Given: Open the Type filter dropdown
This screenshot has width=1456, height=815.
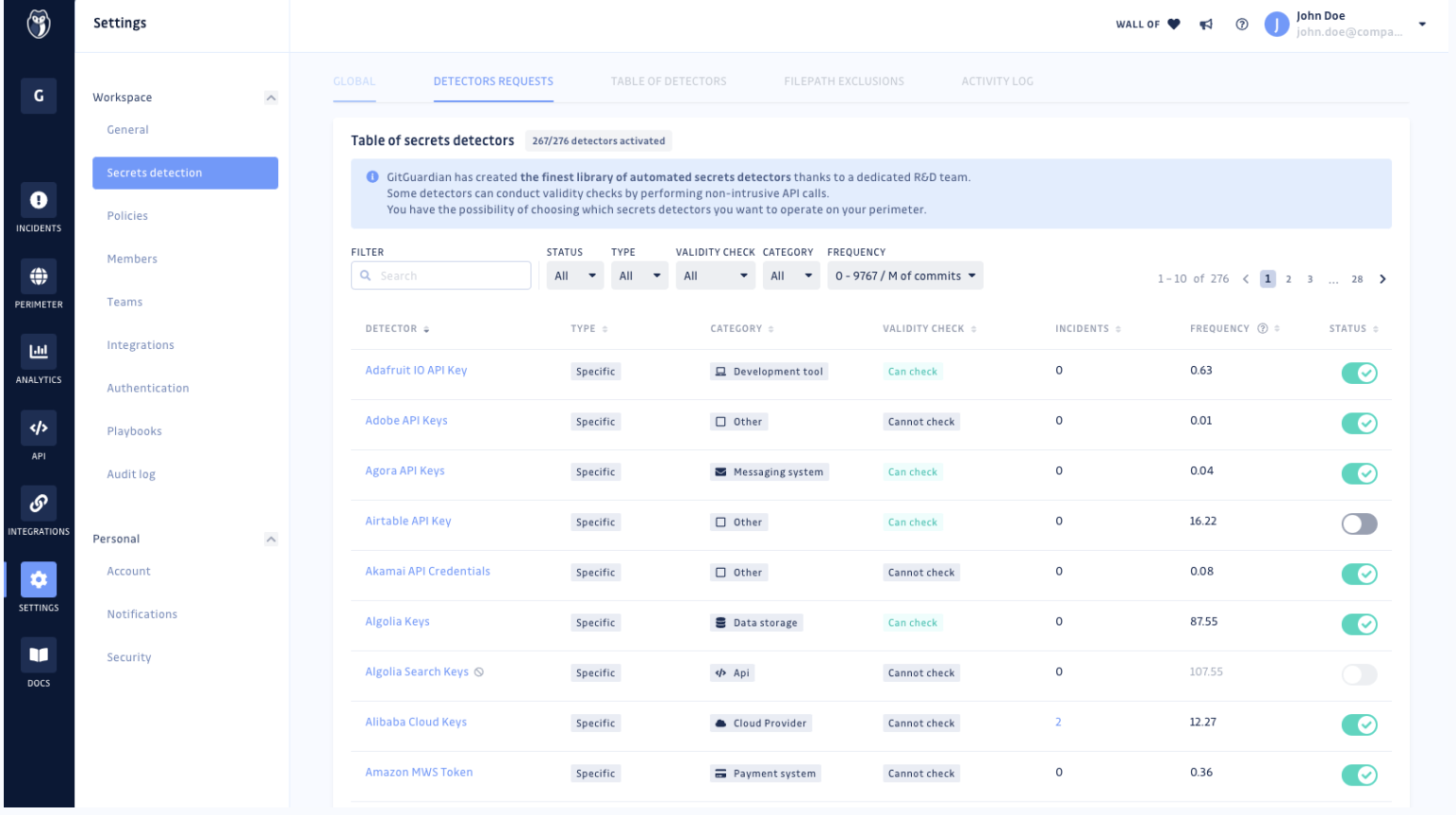Looking at the screenshot, I should [639, 275].
